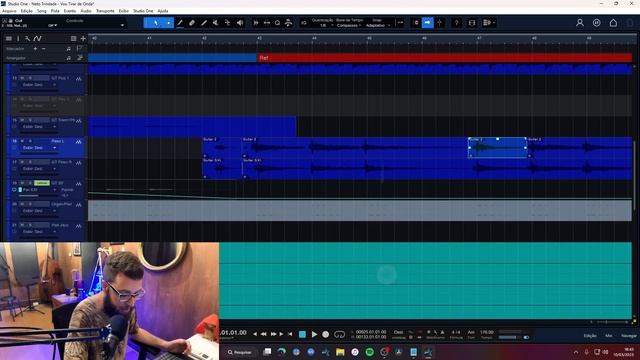Screen dimensions: 640x360
Task: Select the Bend tool
Action: 227,23
